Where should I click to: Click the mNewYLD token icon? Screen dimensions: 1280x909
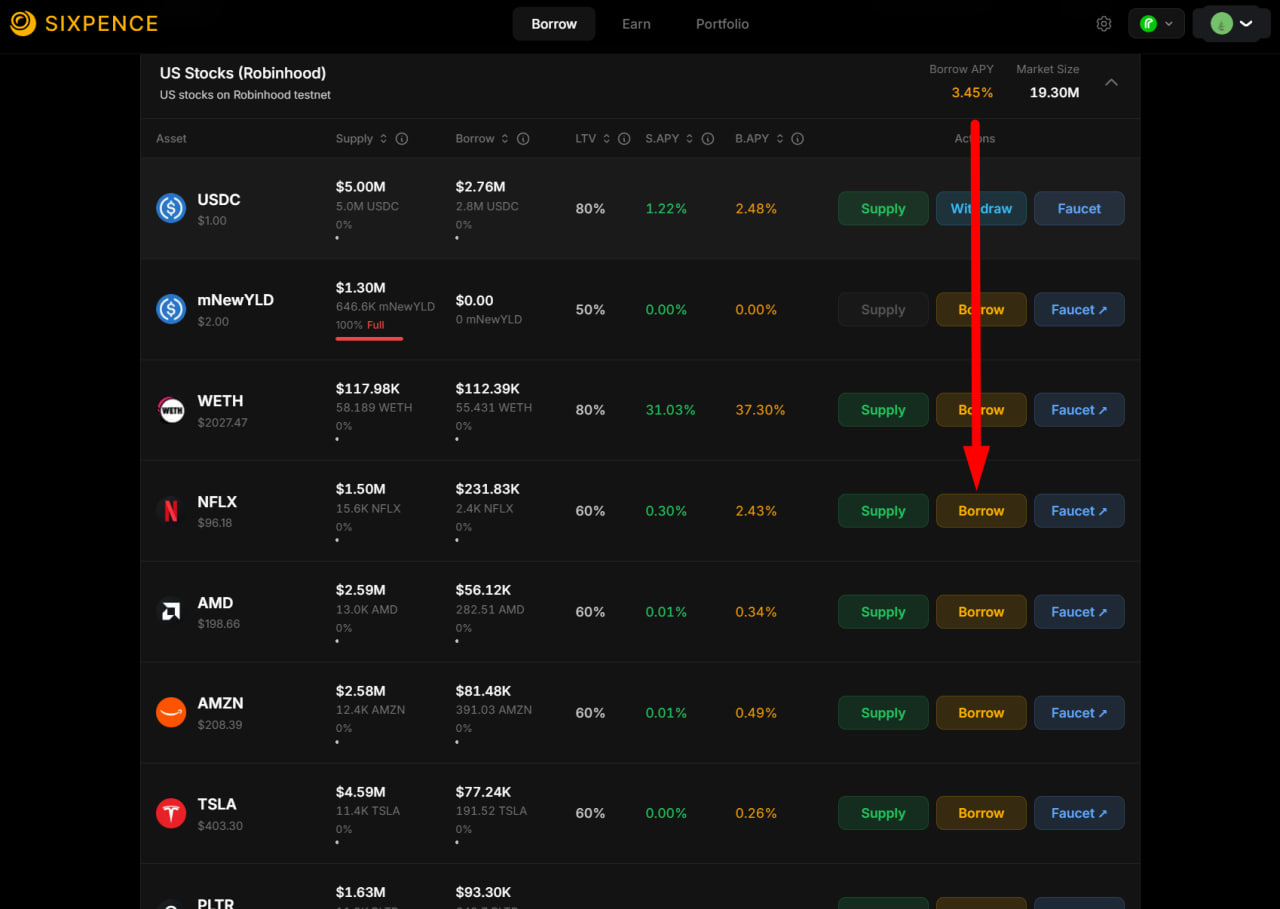(x=171, y=309)
